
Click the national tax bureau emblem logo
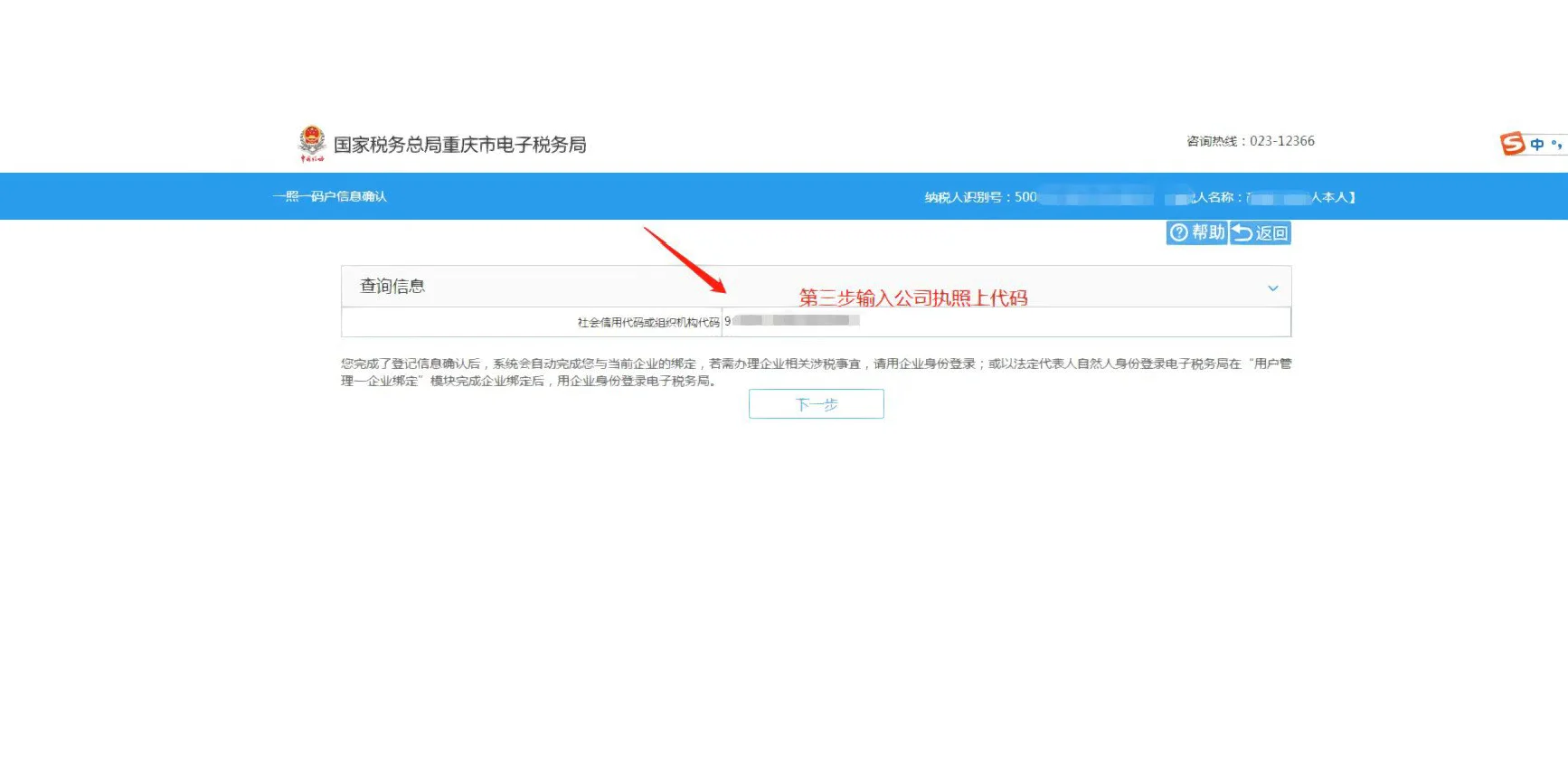(312, 143)
